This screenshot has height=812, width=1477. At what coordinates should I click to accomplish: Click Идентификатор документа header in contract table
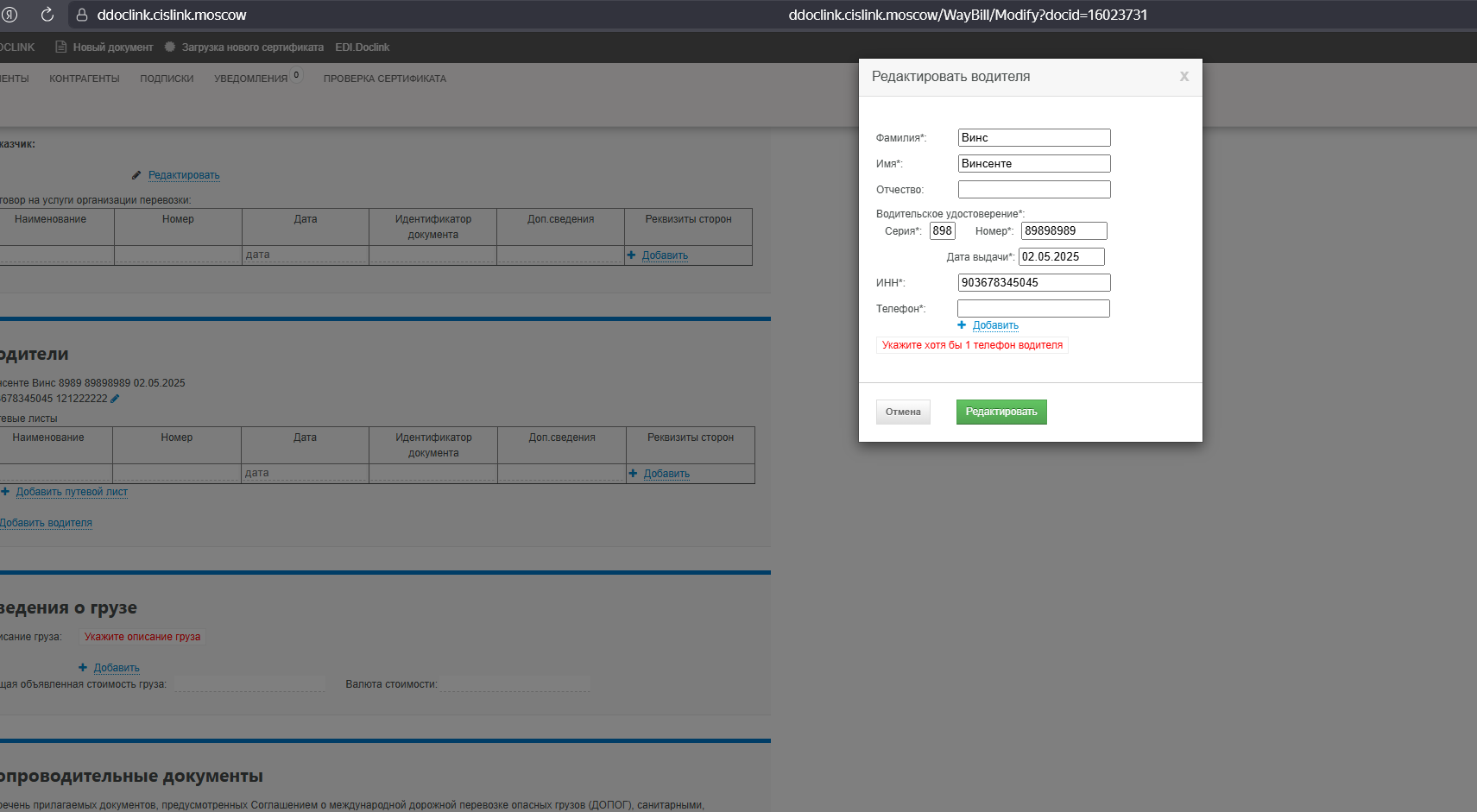tap(433, 227)
